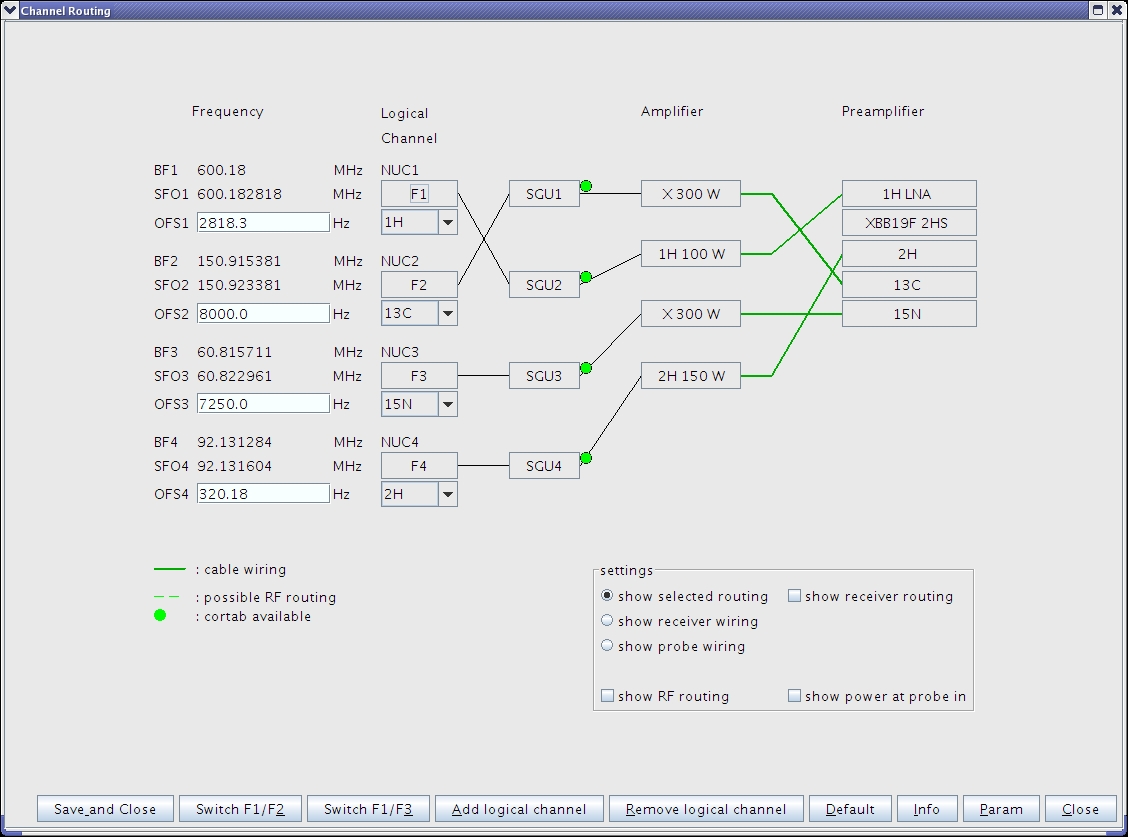Expand the 13C nucleus dropdown for NUC2
Screen dimensions: 1128x837
[447, 313]
